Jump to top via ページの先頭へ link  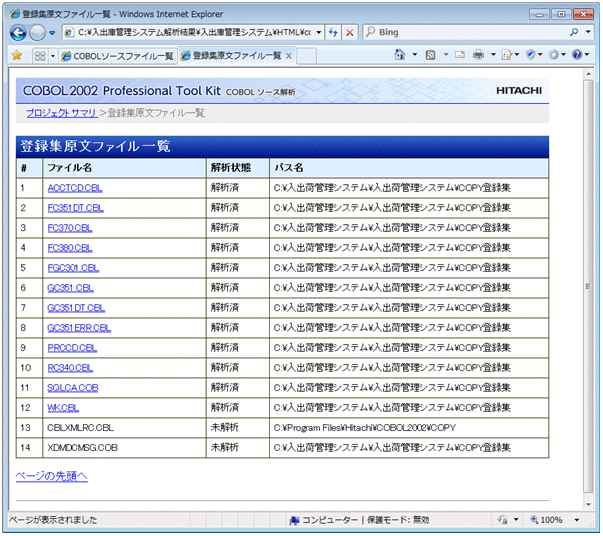coord(52,476)
